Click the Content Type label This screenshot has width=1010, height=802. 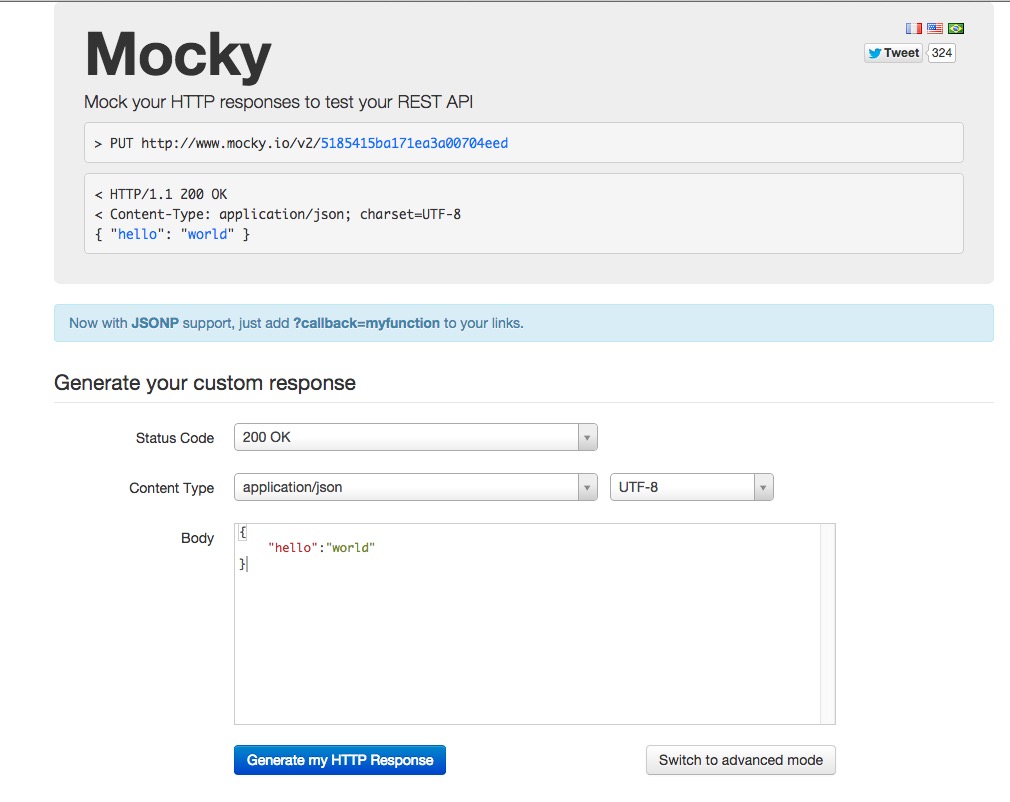click(x=171, y=488)
